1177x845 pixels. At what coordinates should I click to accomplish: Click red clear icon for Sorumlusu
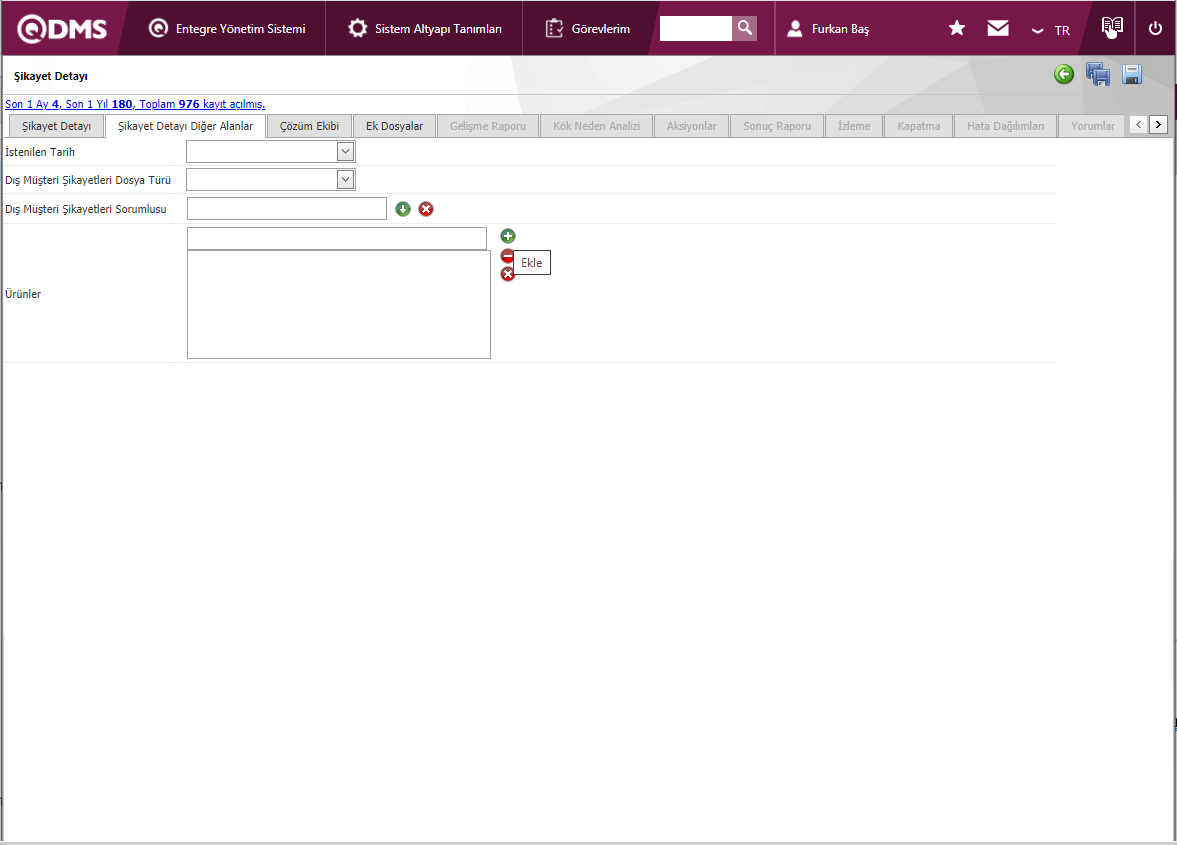point(426,209)
